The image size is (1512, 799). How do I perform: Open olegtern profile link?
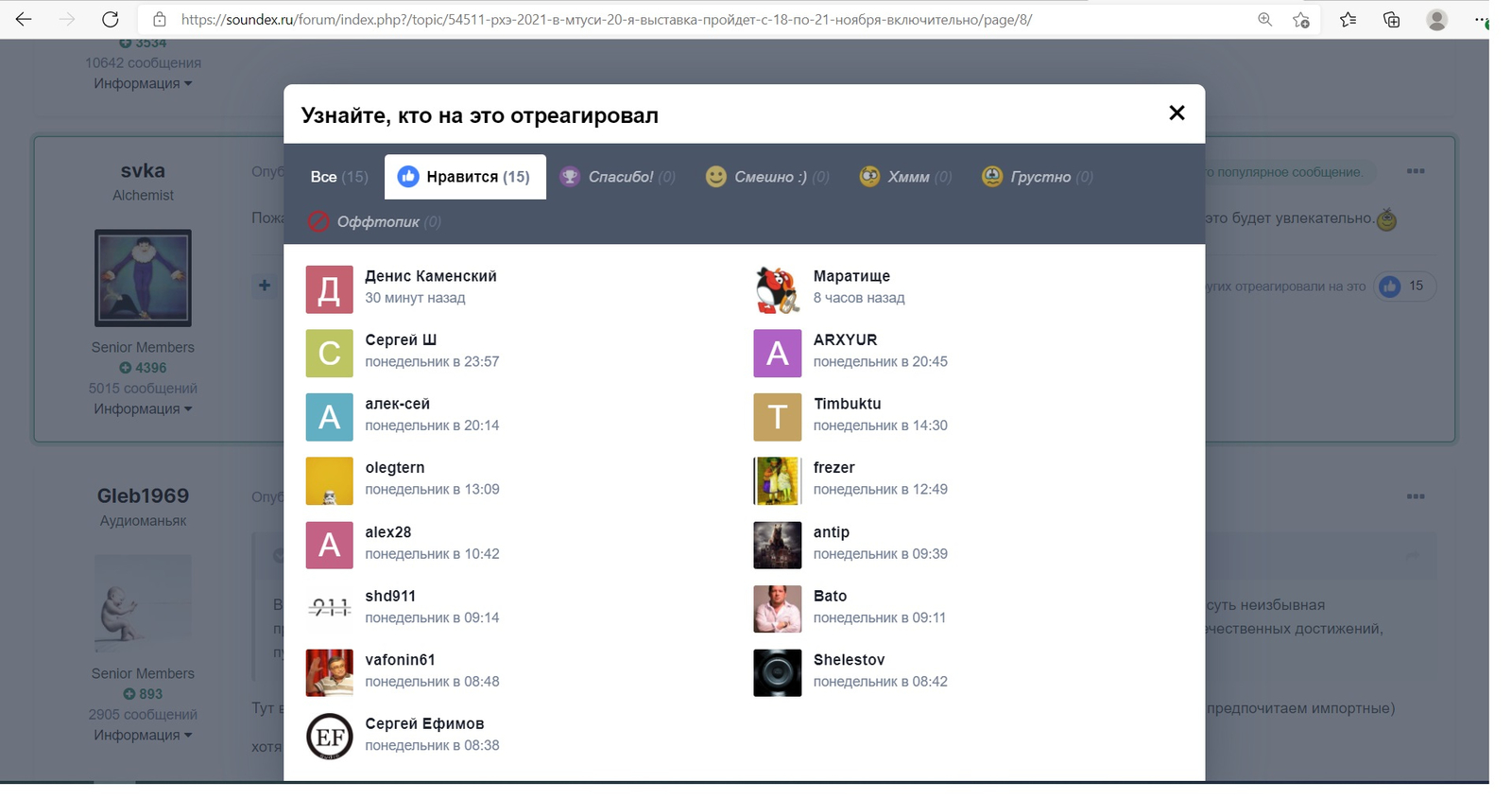395,467
